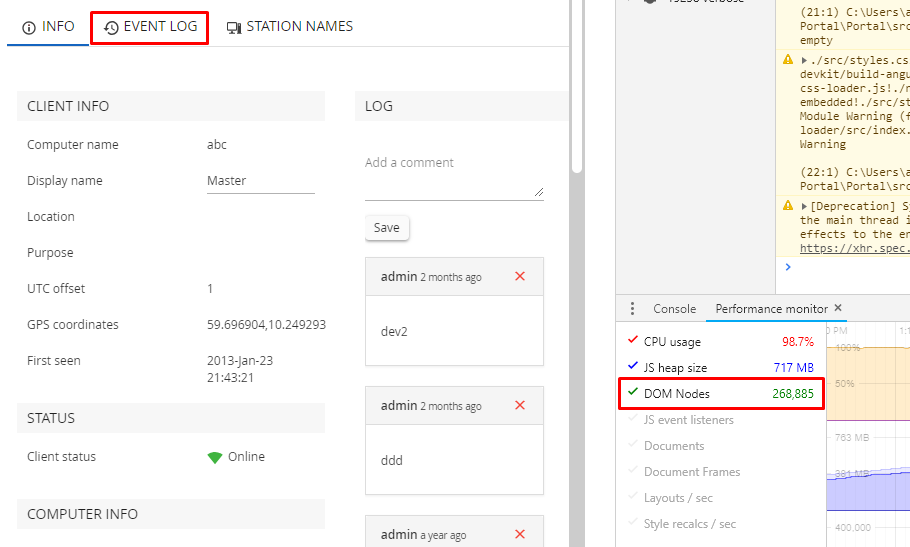This screenshot has width=910, height=547.
Task: Click the Computer name value abc
Action: pos(217,145)
